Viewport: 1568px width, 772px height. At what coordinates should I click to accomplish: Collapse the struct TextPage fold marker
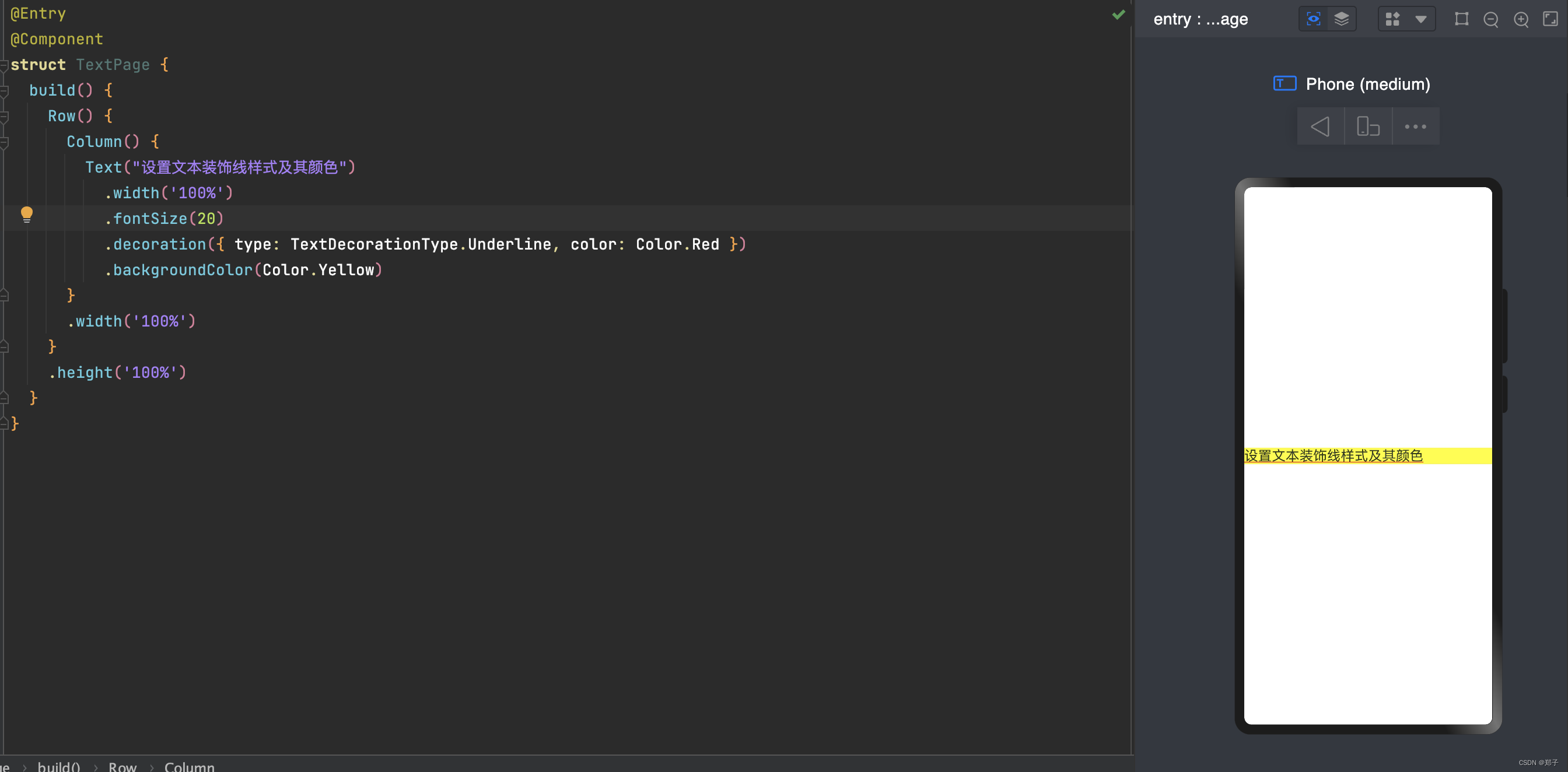click(3, 65)
